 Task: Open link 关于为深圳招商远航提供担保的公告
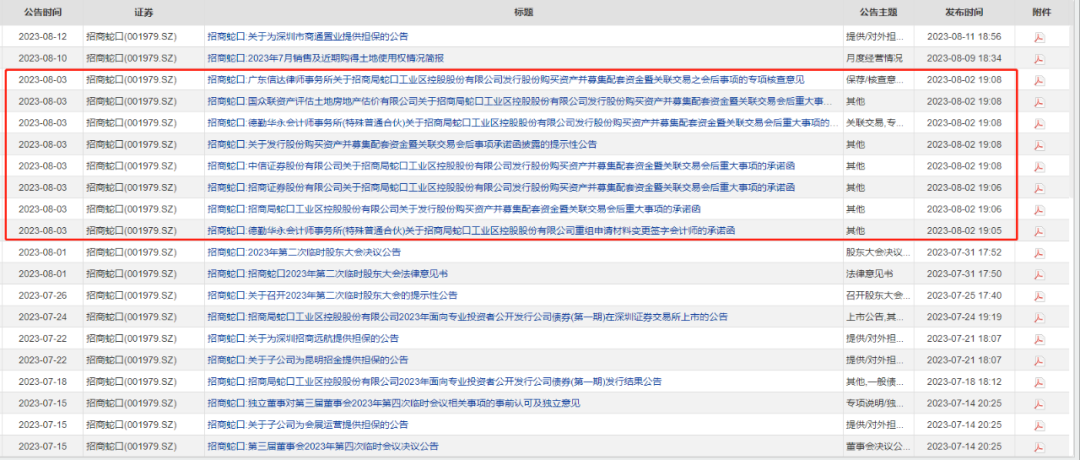pyautogui.click(x=302, y=338)
